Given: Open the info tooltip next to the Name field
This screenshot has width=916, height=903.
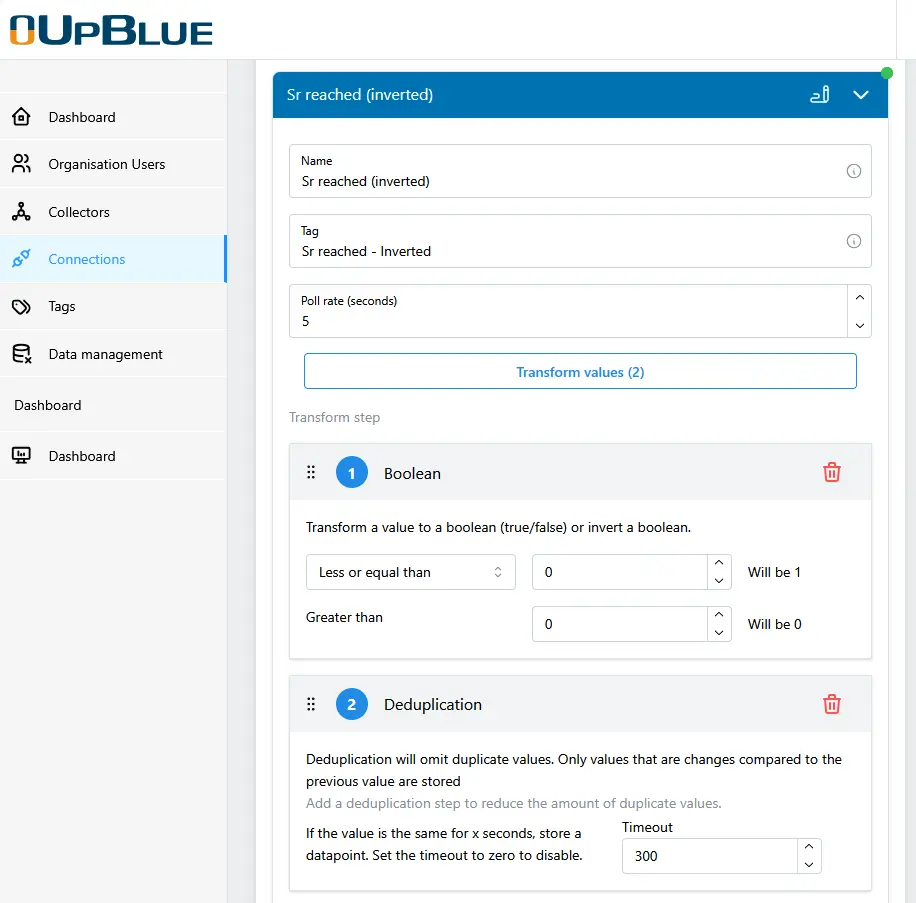Looking at the screenshot, I should [x=854, y=171].
